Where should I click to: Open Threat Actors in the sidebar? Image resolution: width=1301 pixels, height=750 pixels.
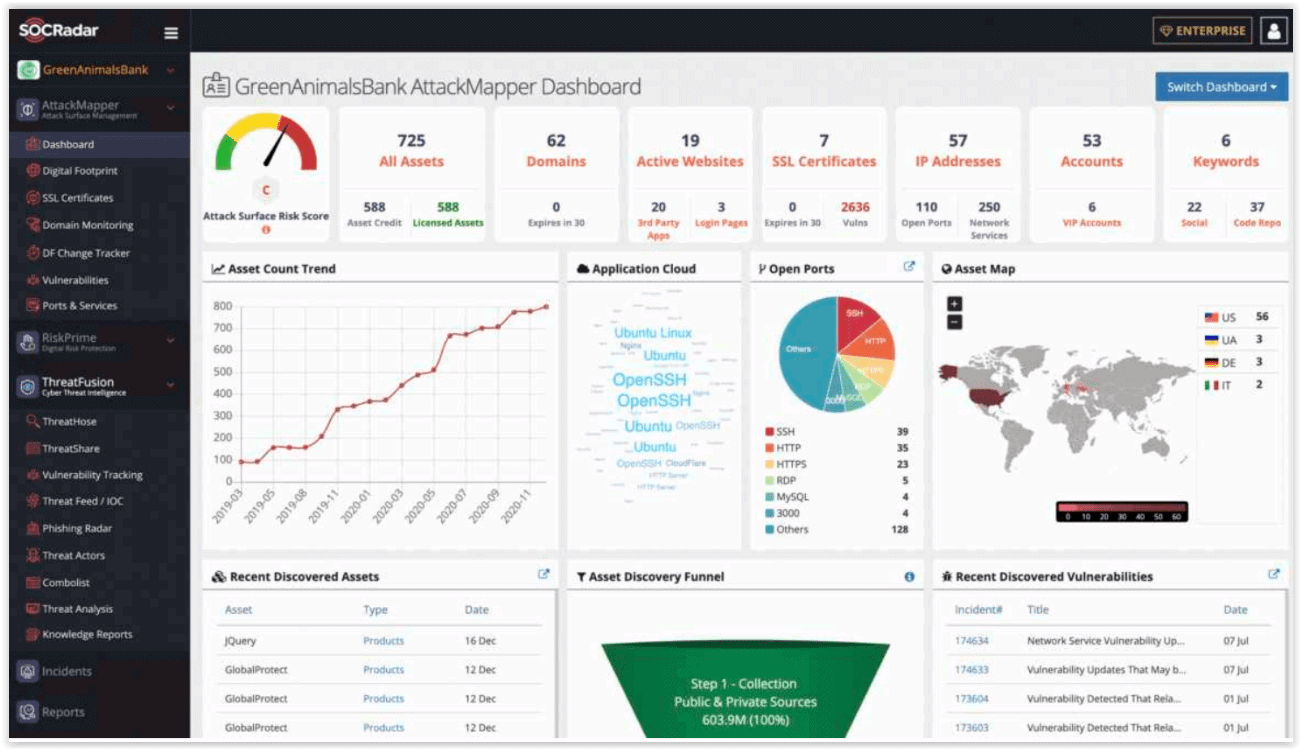70,555
